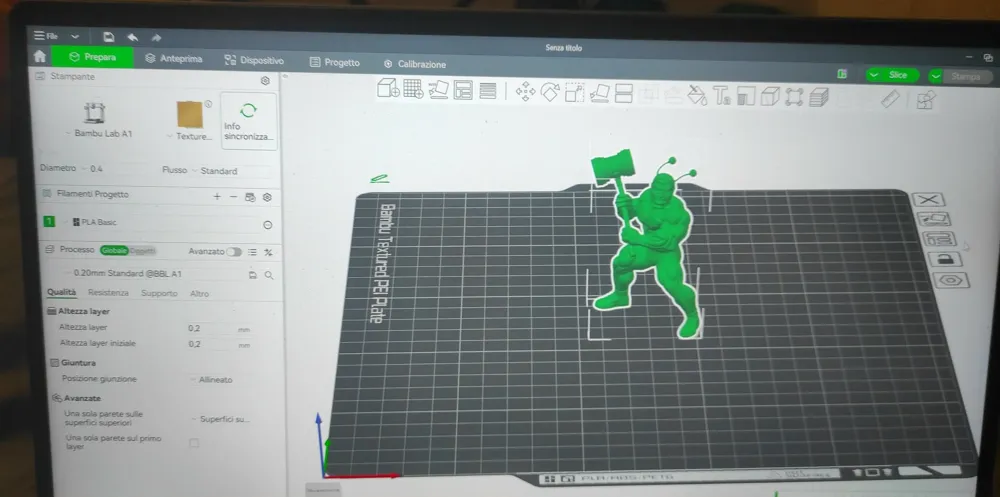Open the Bambu Lab A1 printer dropdown
This screenshot has width=1000, height=497.
(99, 134)
